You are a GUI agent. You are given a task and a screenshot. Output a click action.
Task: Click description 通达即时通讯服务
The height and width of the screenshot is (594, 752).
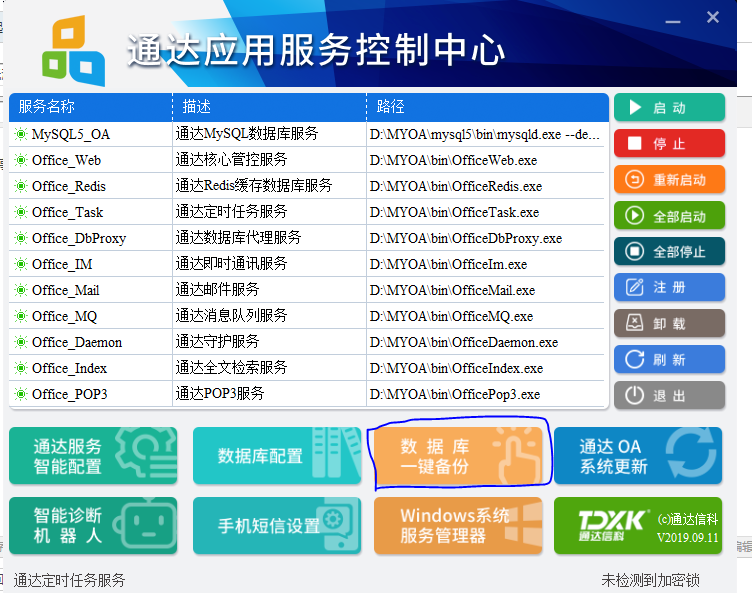[x=232, y=263]
